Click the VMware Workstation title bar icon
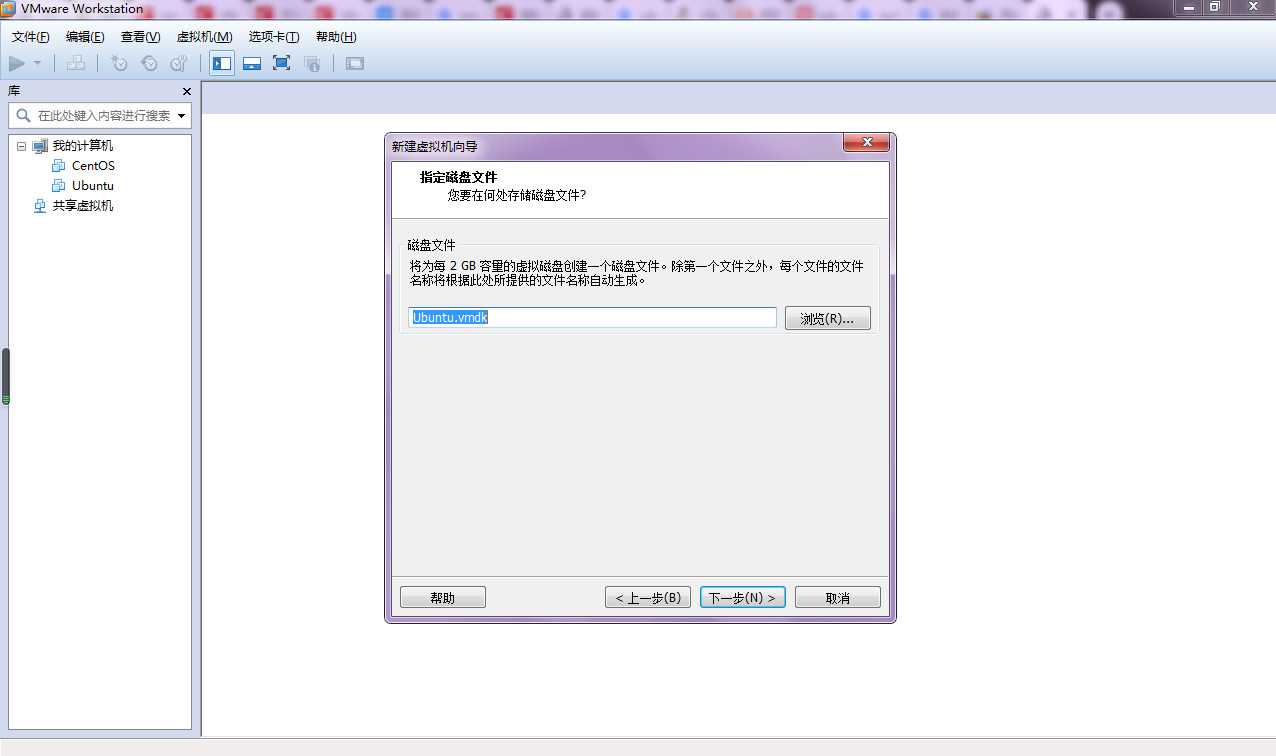This screenshot has width=1276, height=756. coord(9,9)
